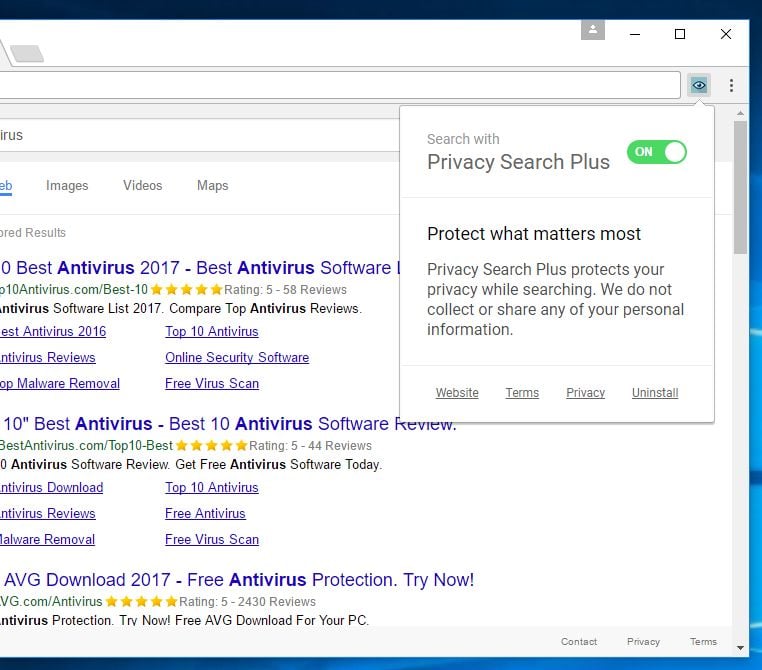Image resolution: width=762 pixels, height=670 pixels.
Task: Maximize the browser window
Action: [x=680, y=34]
